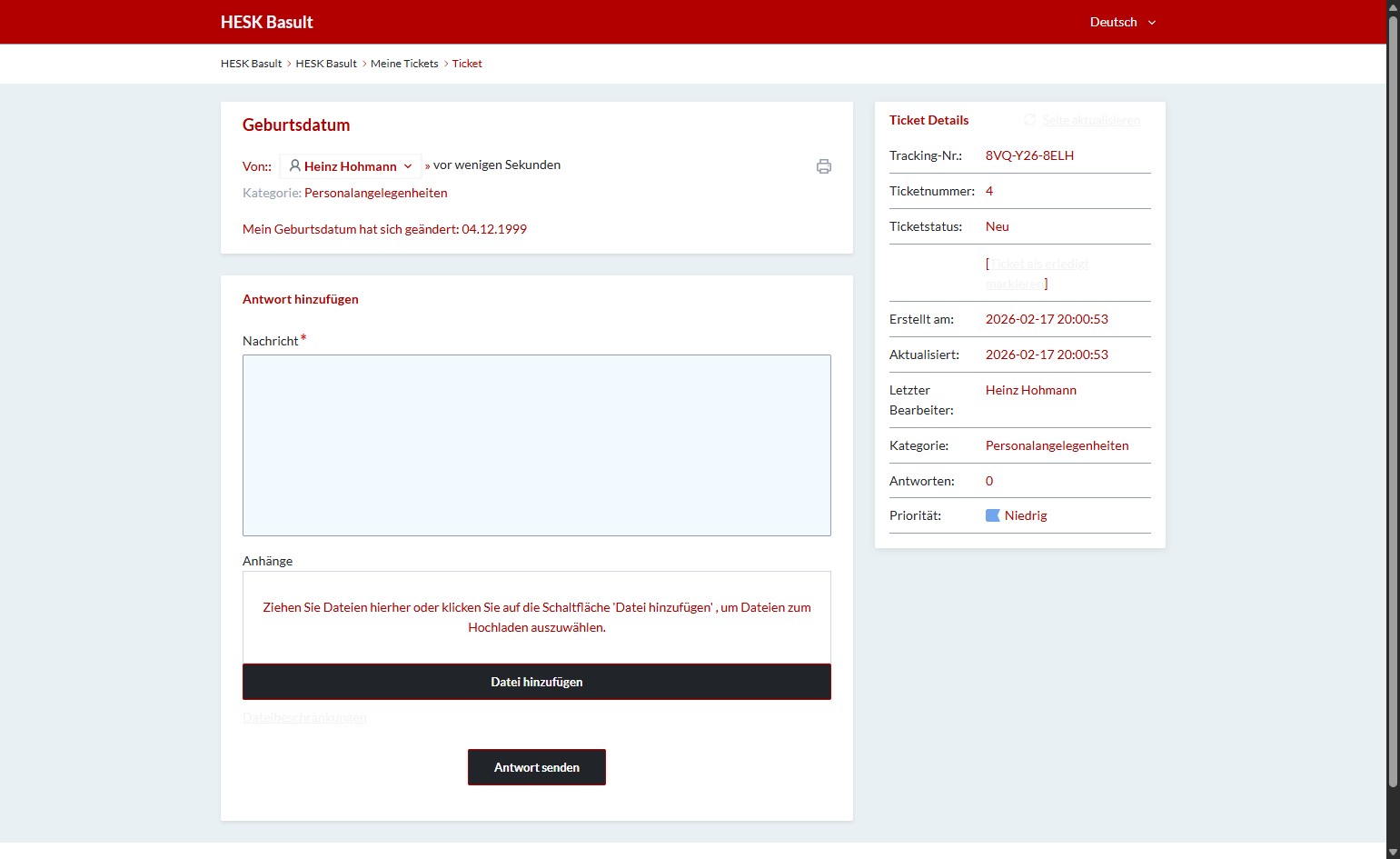Click the printer icon to print ticket
1400x859 pixels.
point(823,166)
